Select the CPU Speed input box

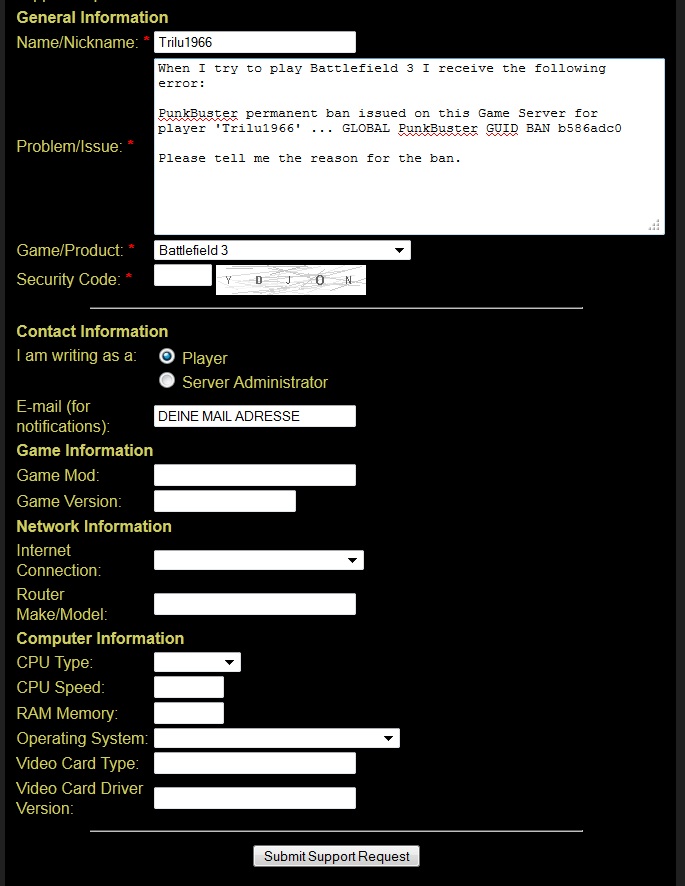pyautogui.click(x=189, y=687)
